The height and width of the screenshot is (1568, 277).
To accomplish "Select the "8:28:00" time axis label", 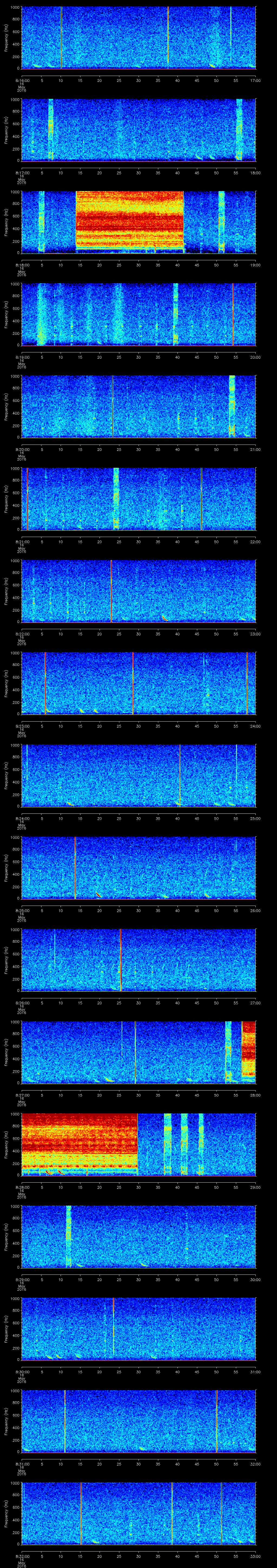I will [22, 1187].
